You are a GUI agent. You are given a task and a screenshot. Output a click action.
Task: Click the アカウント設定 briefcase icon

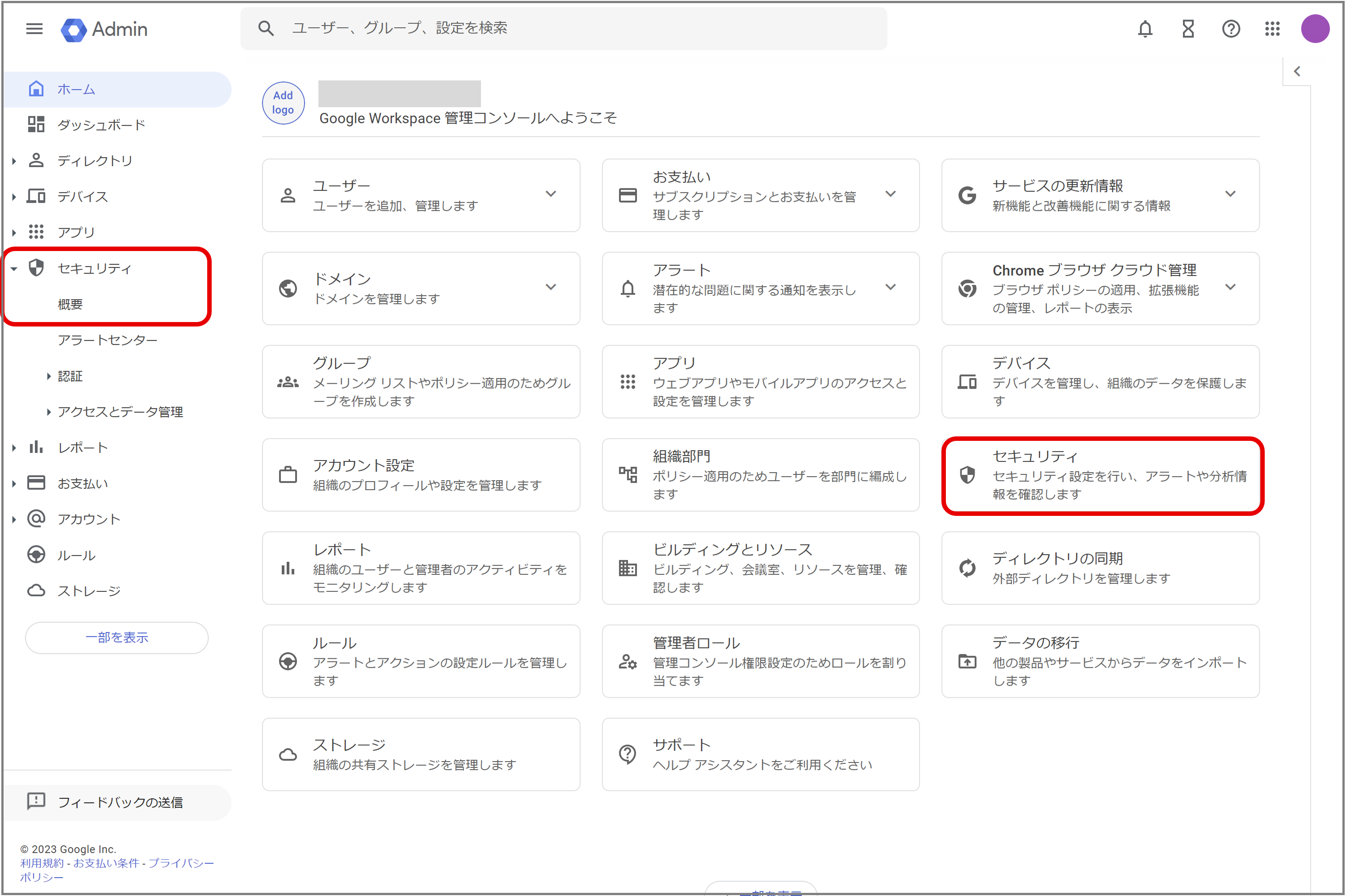pos(288,475)
